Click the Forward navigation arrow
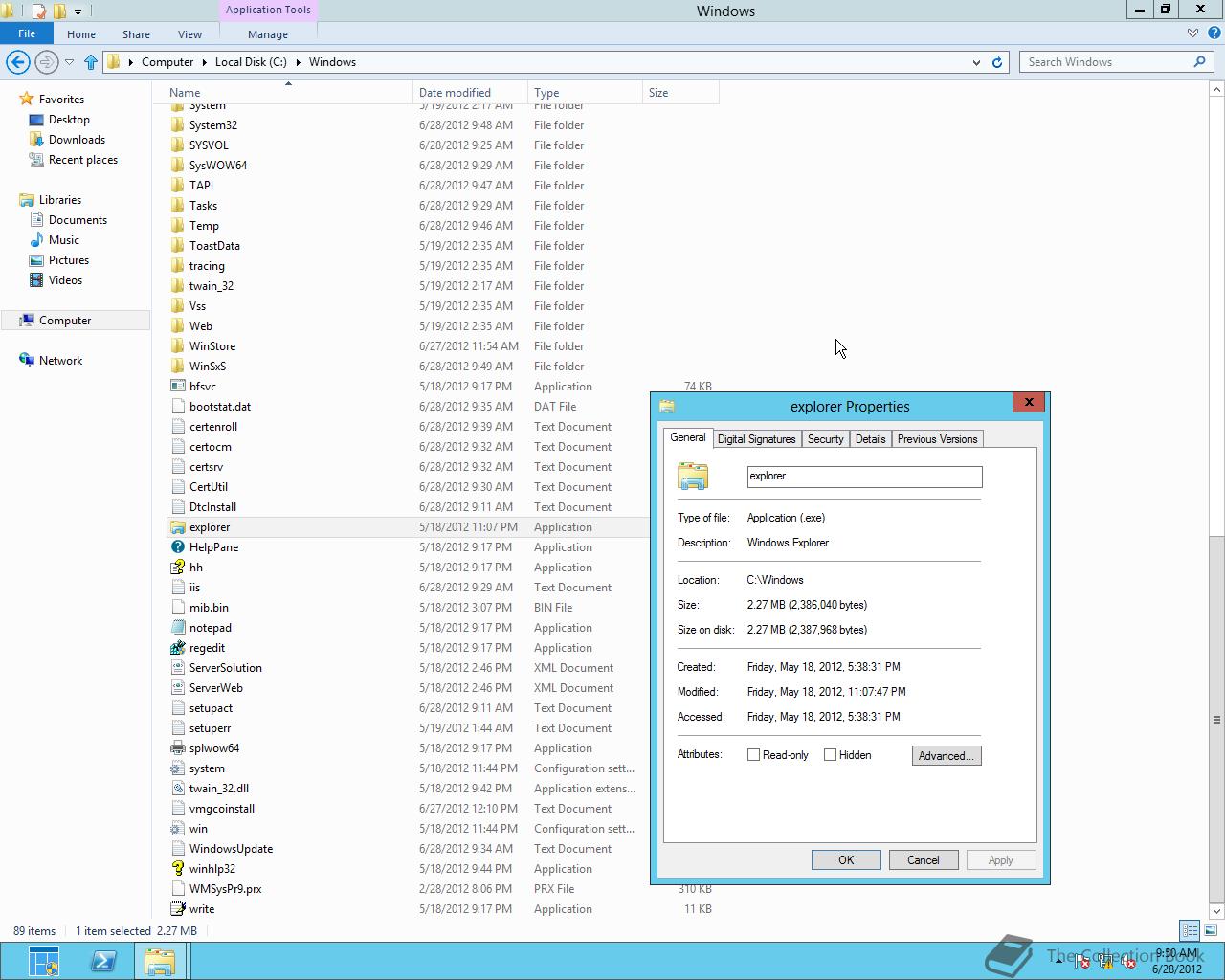Screen dimensions: 1225x980 click(x=46, y=62)
